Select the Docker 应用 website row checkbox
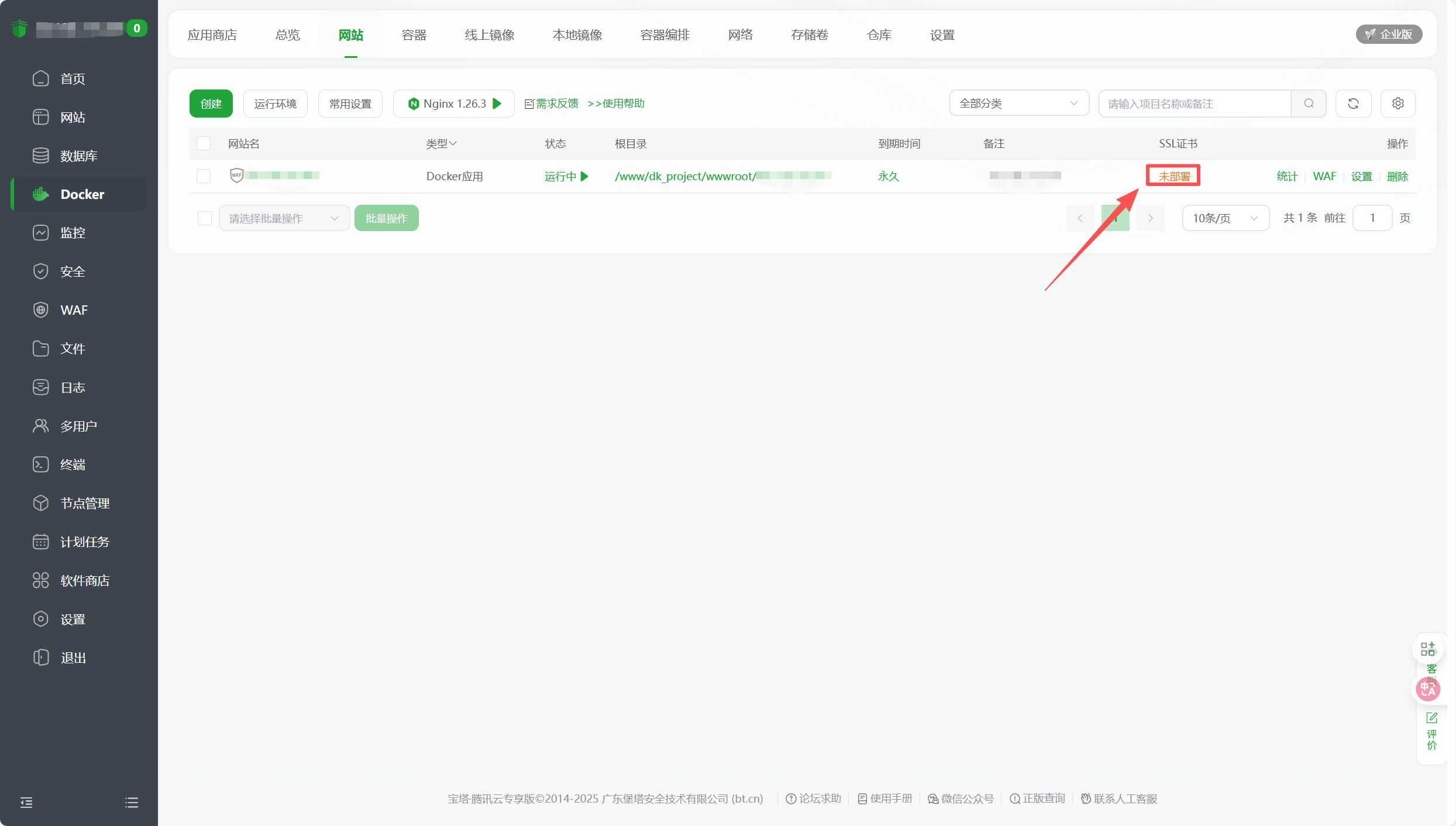1456x826 pixels. coord(204,175)
